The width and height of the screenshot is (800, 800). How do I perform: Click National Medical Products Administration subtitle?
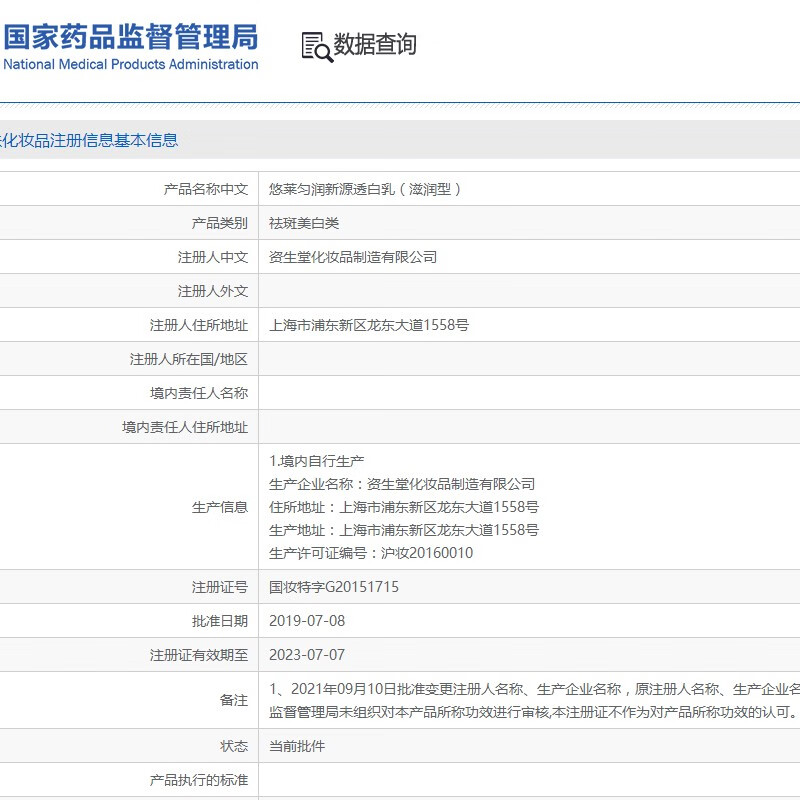click(x=131, y=64)
